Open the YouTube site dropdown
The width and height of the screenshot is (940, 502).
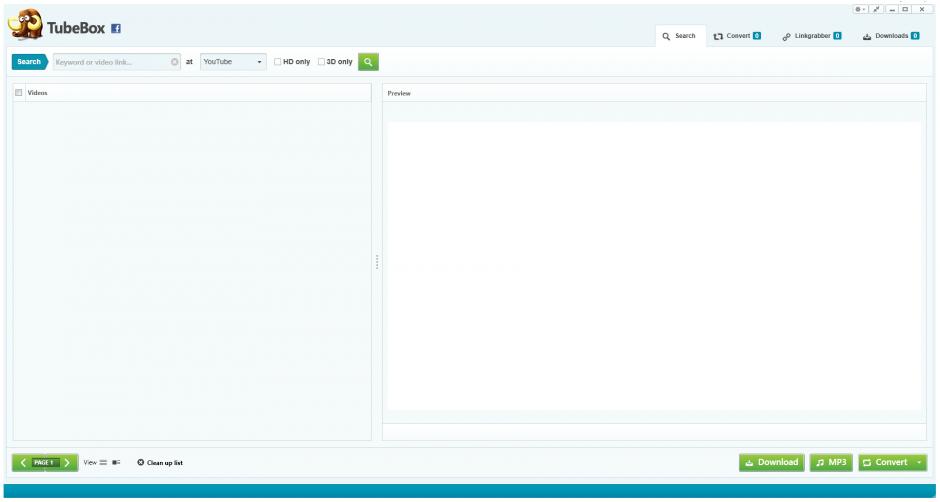(233, 62)
